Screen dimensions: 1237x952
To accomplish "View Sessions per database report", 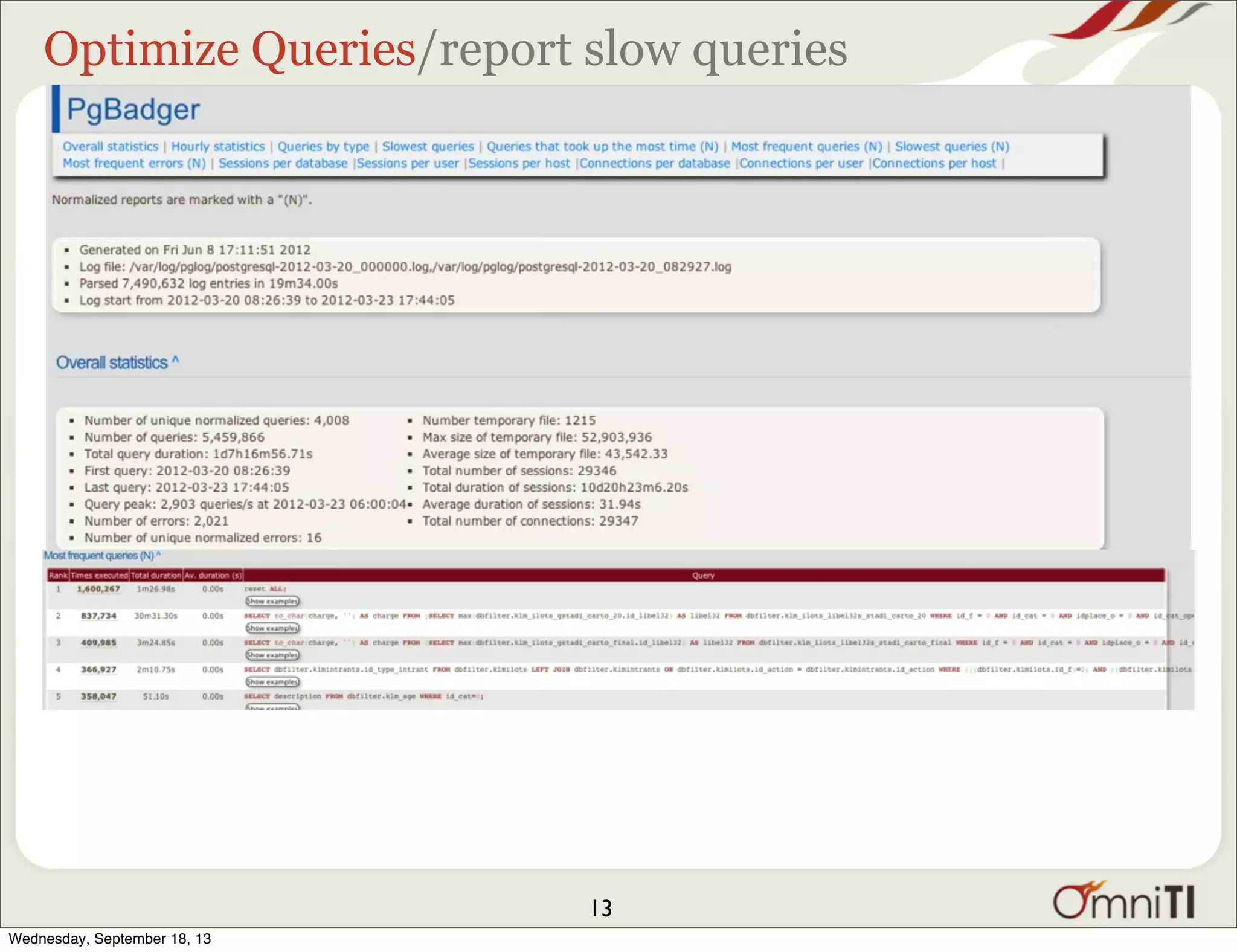I will tap(283, 164).
